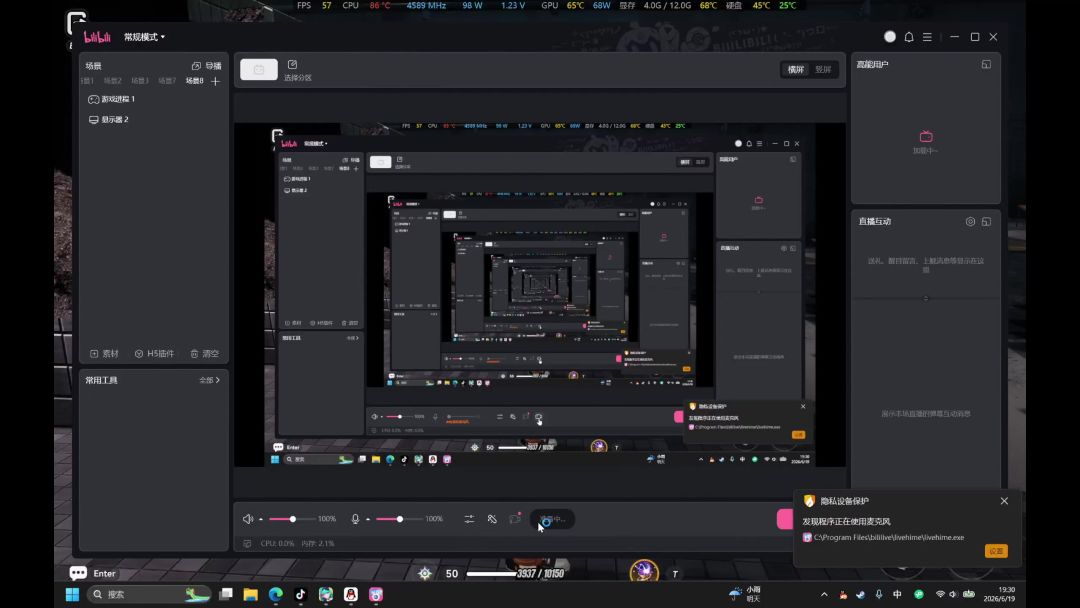Expand the 常规模式 mode dropdown

144,37
